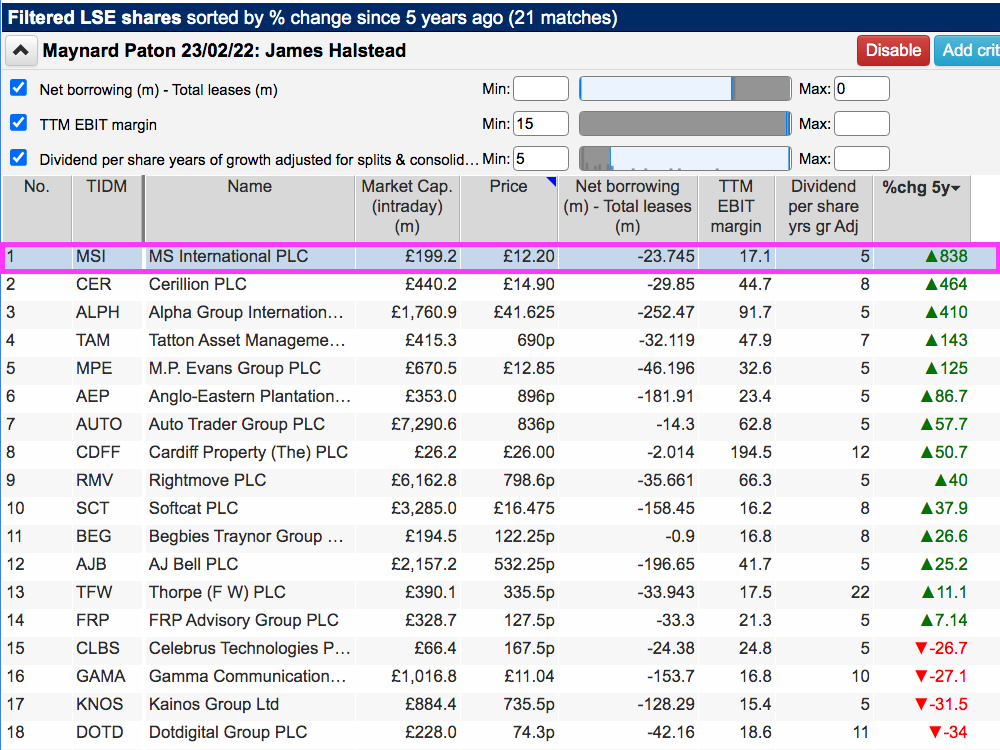Screen dimensions: 1000x750
Task: Click the Max field for Net borrowing filter
Action: pyautogui.click(x=862, y=89)
